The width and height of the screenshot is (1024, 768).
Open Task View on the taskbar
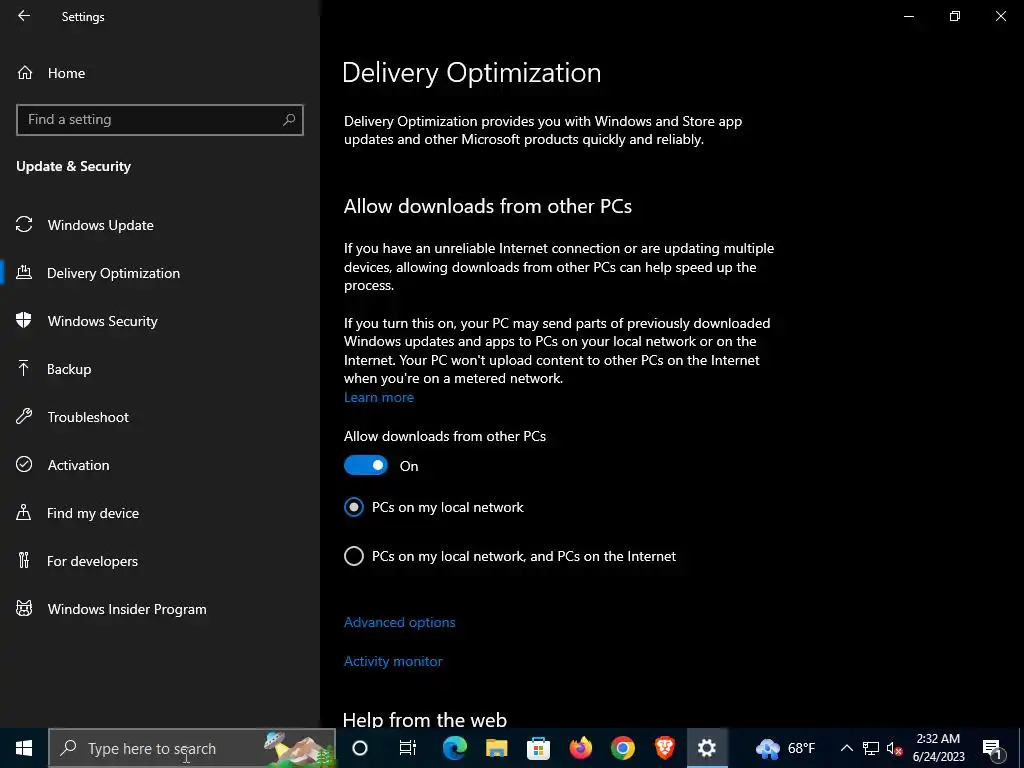408,748
